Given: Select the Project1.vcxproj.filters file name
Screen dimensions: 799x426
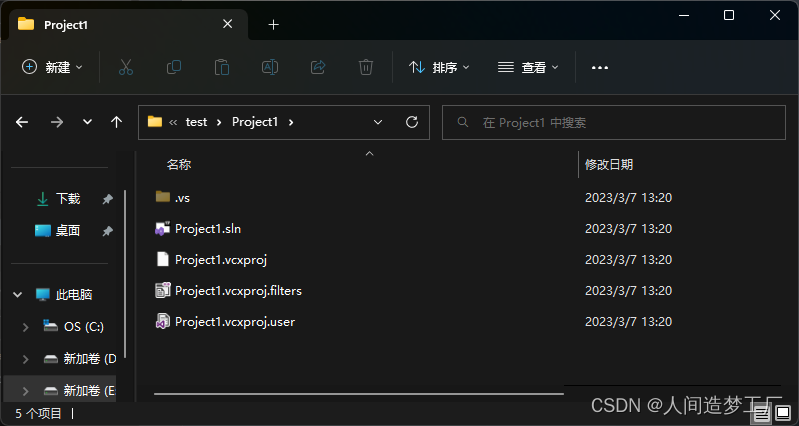Looking at the screenshot, I should [x=238, y=291].
